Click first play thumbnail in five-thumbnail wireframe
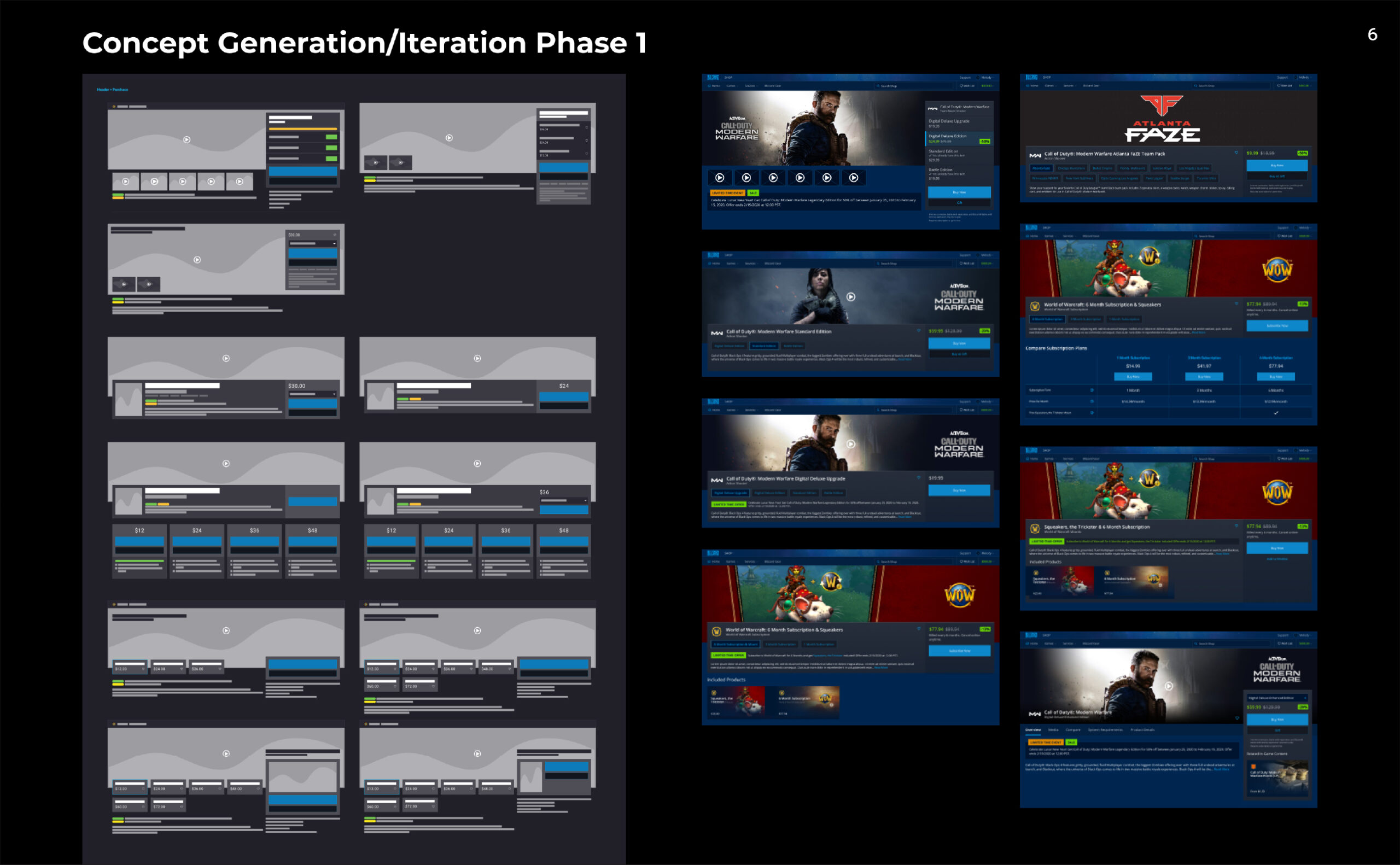This screenshot has height=865, width=1400. [x=126, y=182]
